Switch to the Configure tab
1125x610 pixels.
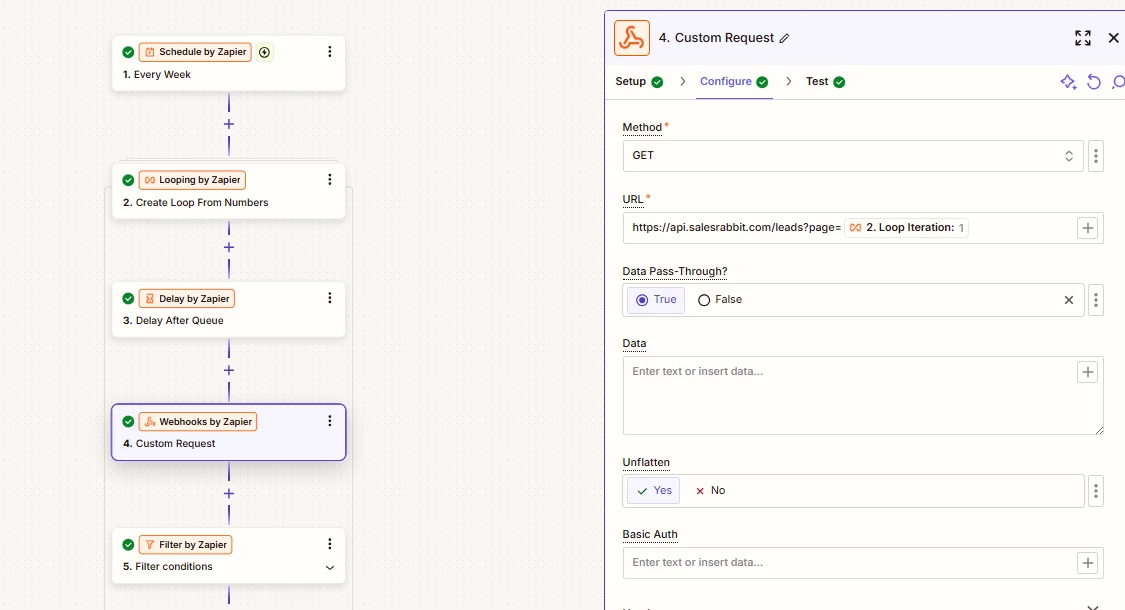[734, 82]
